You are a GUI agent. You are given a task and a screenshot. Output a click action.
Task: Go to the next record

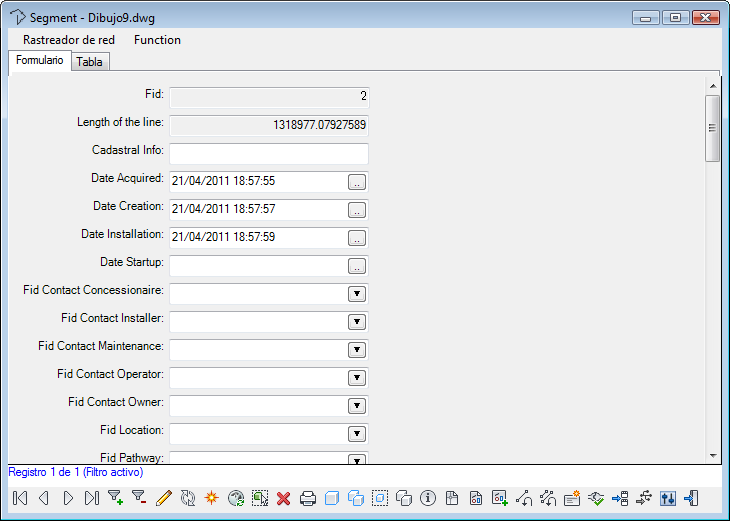click(x=68, y=498)
